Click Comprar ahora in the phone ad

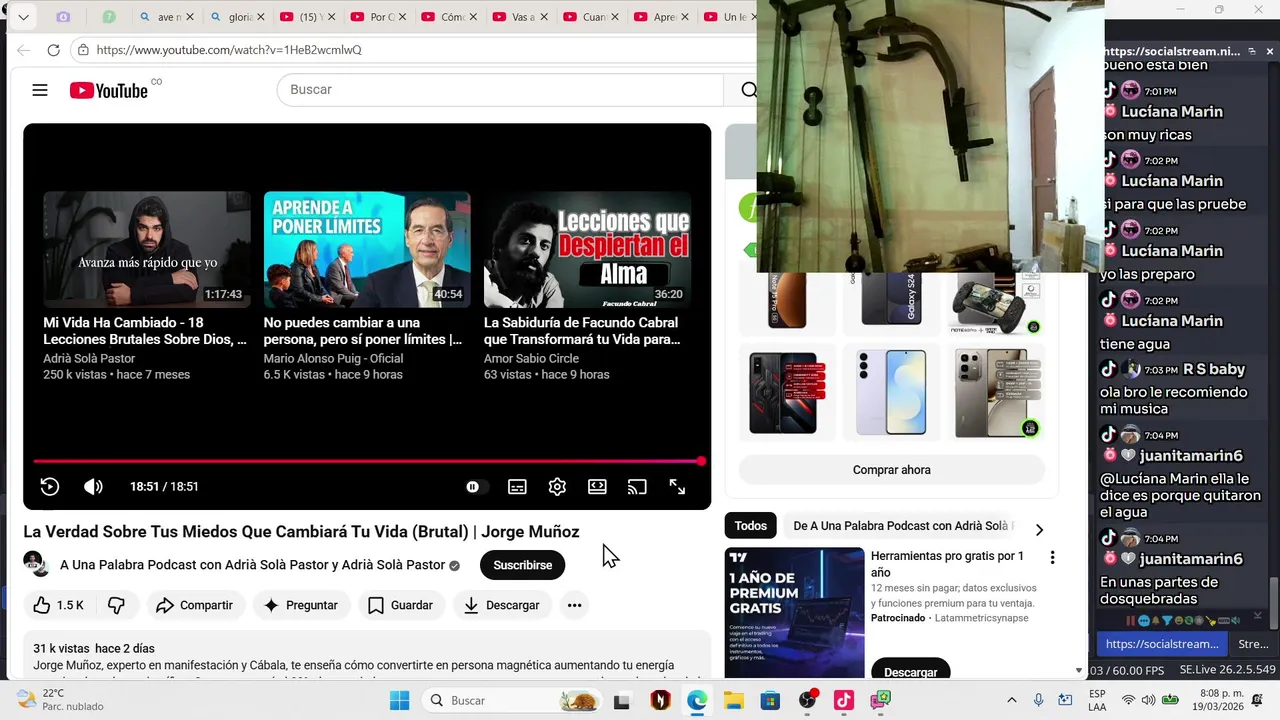(892, 470)
